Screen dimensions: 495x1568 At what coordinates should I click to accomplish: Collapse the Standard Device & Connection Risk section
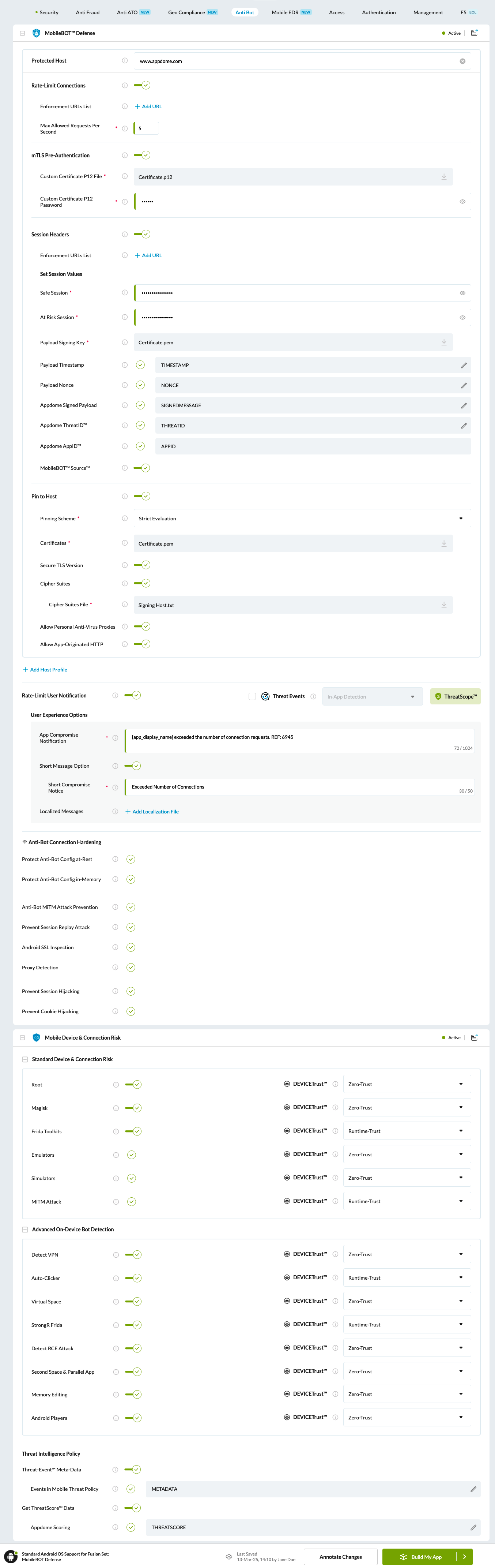click(25, 1060)
